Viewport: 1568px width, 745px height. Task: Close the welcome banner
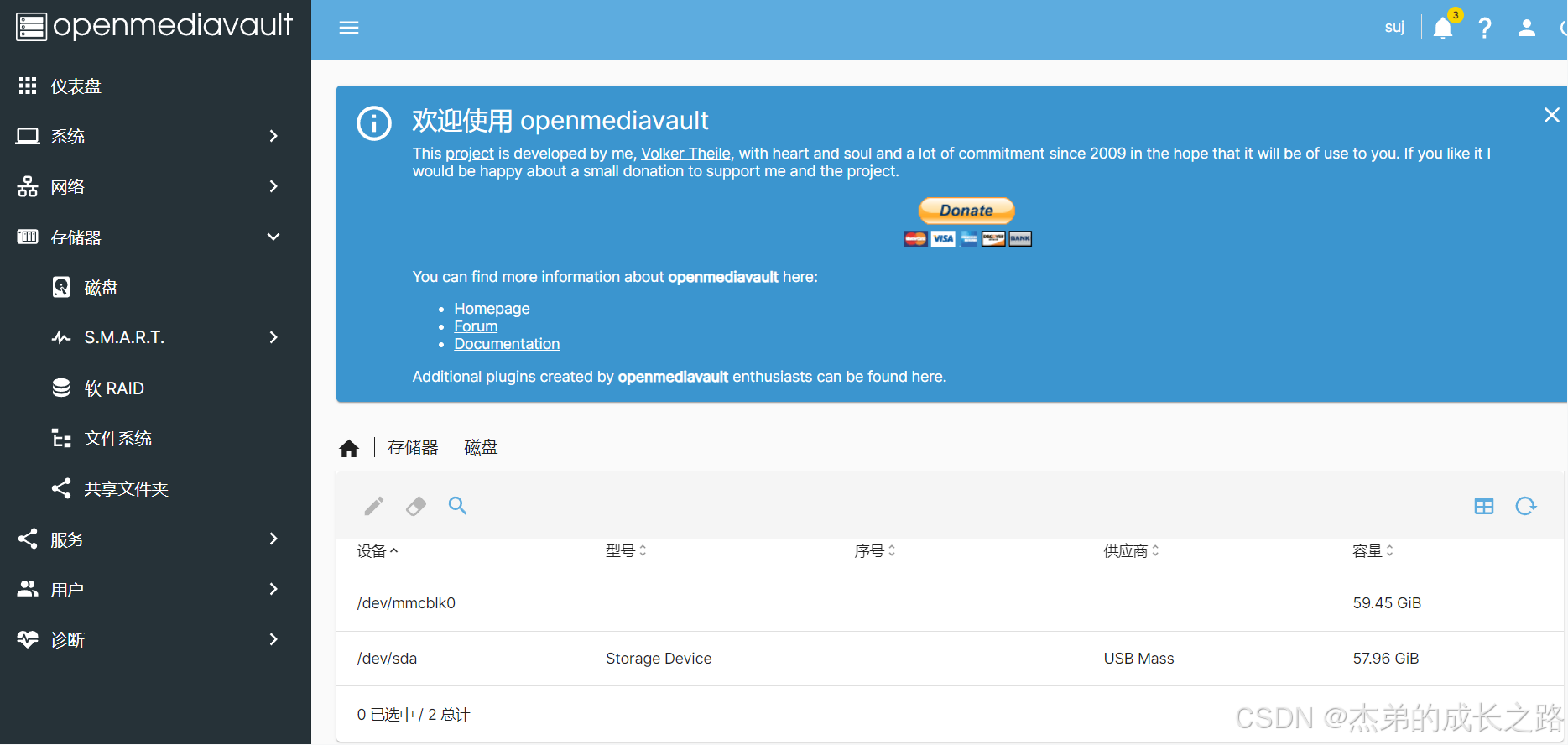point(1552,115)
